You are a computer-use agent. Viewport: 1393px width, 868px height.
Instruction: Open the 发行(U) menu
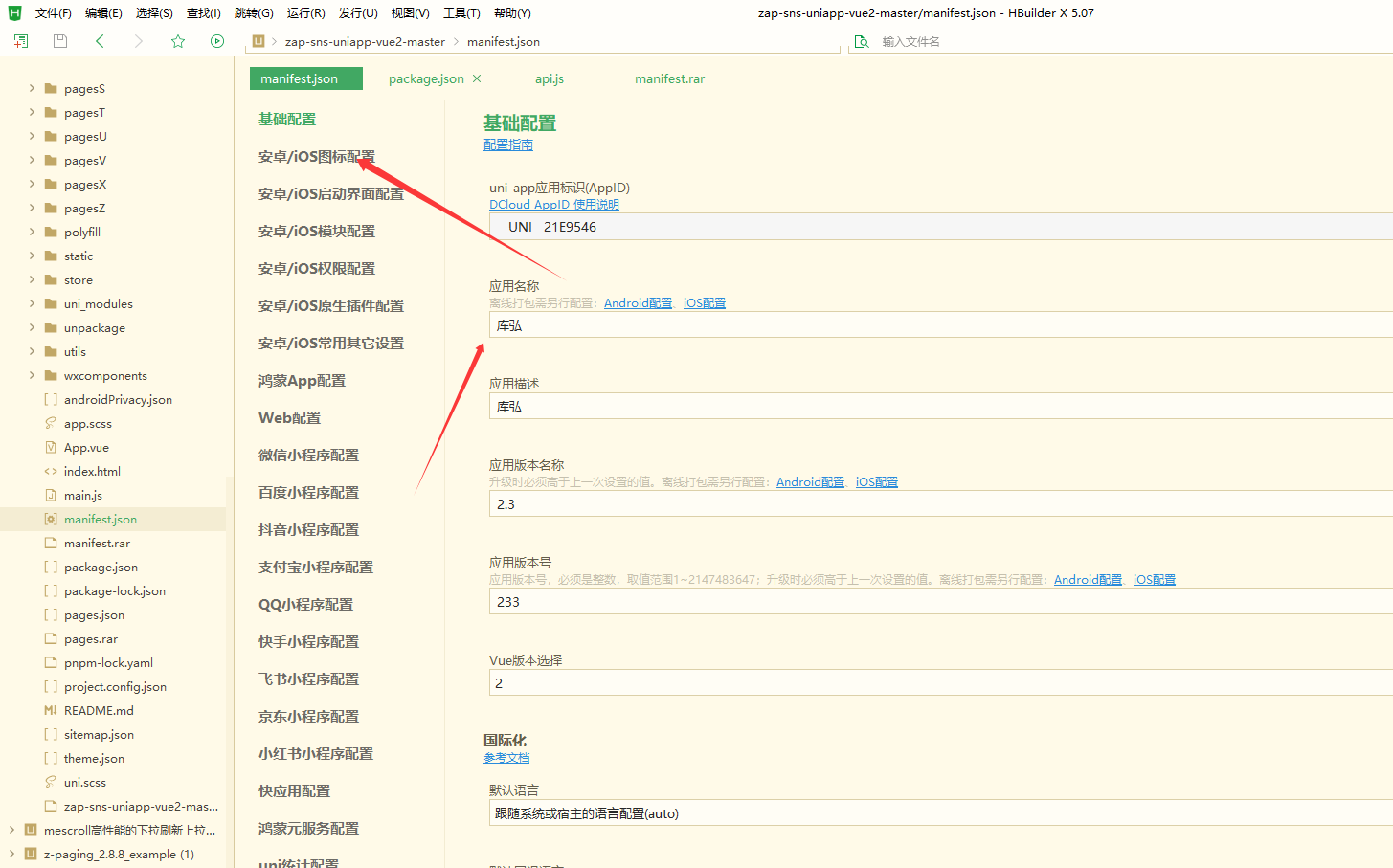(358, 12)
